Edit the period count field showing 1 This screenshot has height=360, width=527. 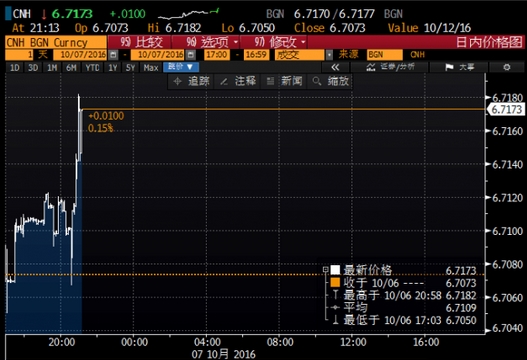[x=19, y=54]
